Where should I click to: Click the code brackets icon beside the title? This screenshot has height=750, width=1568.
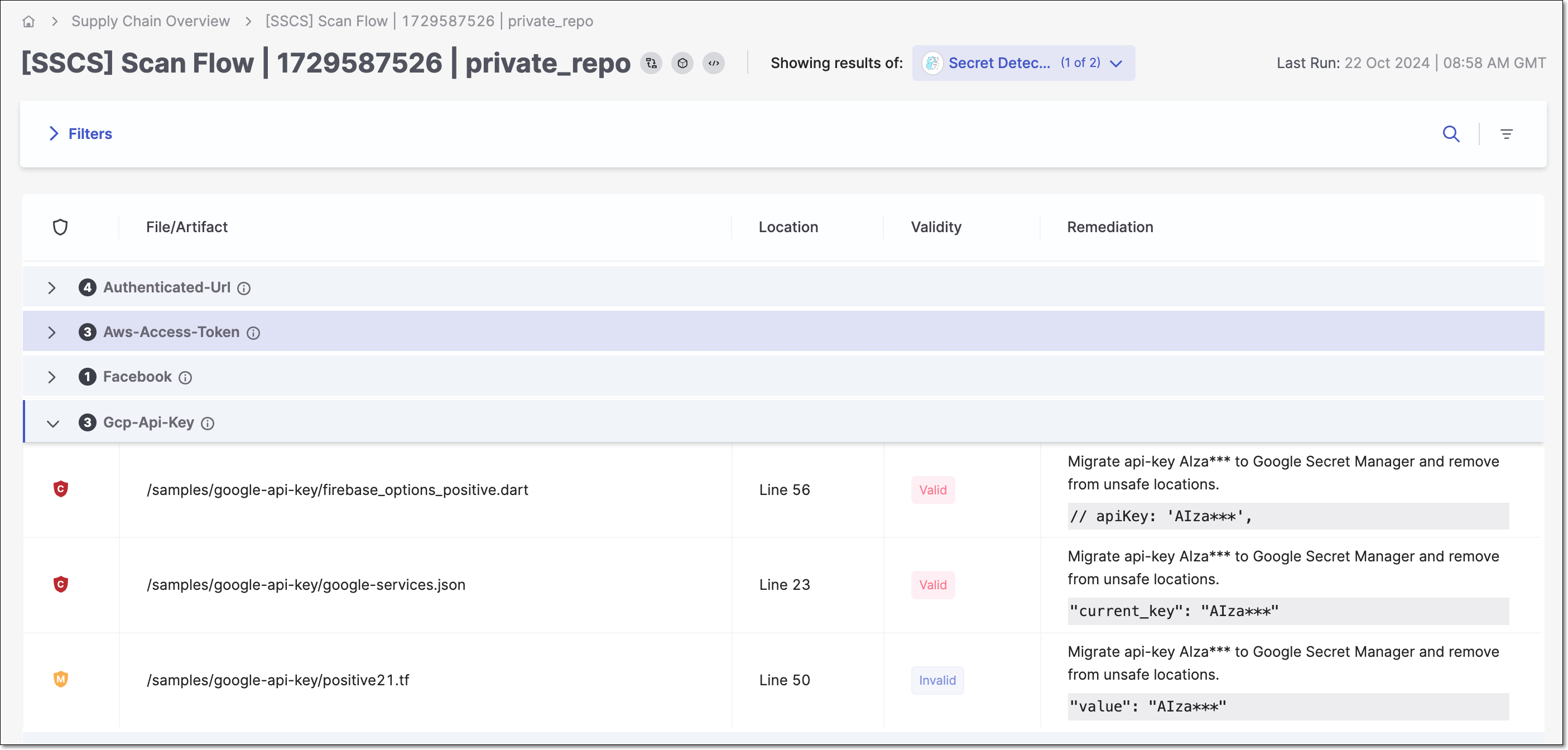(x=713, y=62)
